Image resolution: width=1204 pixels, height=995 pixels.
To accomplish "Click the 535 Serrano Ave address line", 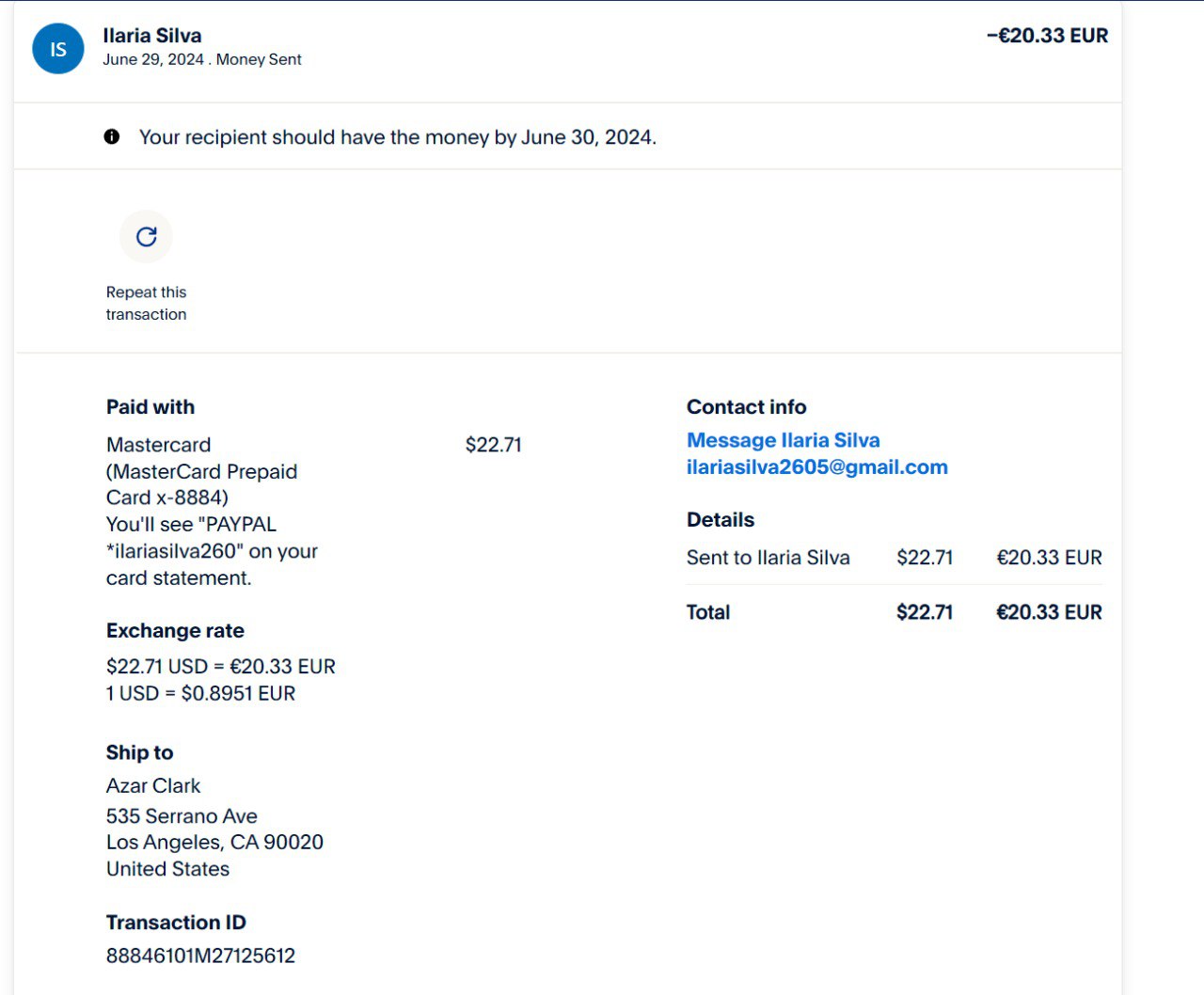I will click(x=182, y=816).
